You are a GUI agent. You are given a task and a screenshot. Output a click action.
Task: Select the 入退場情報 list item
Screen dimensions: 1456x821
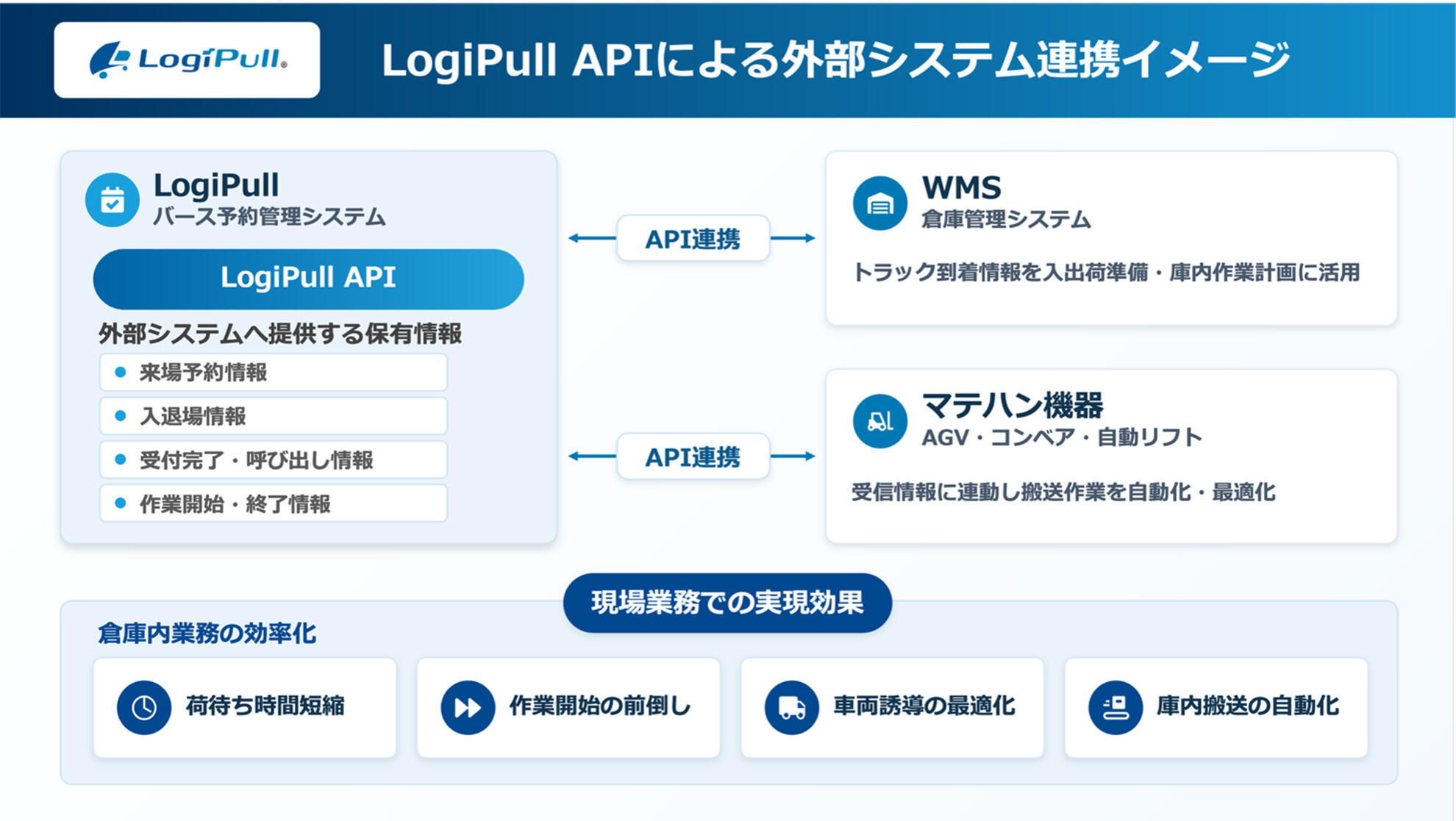pyautogui.click(x=274, y=416)
